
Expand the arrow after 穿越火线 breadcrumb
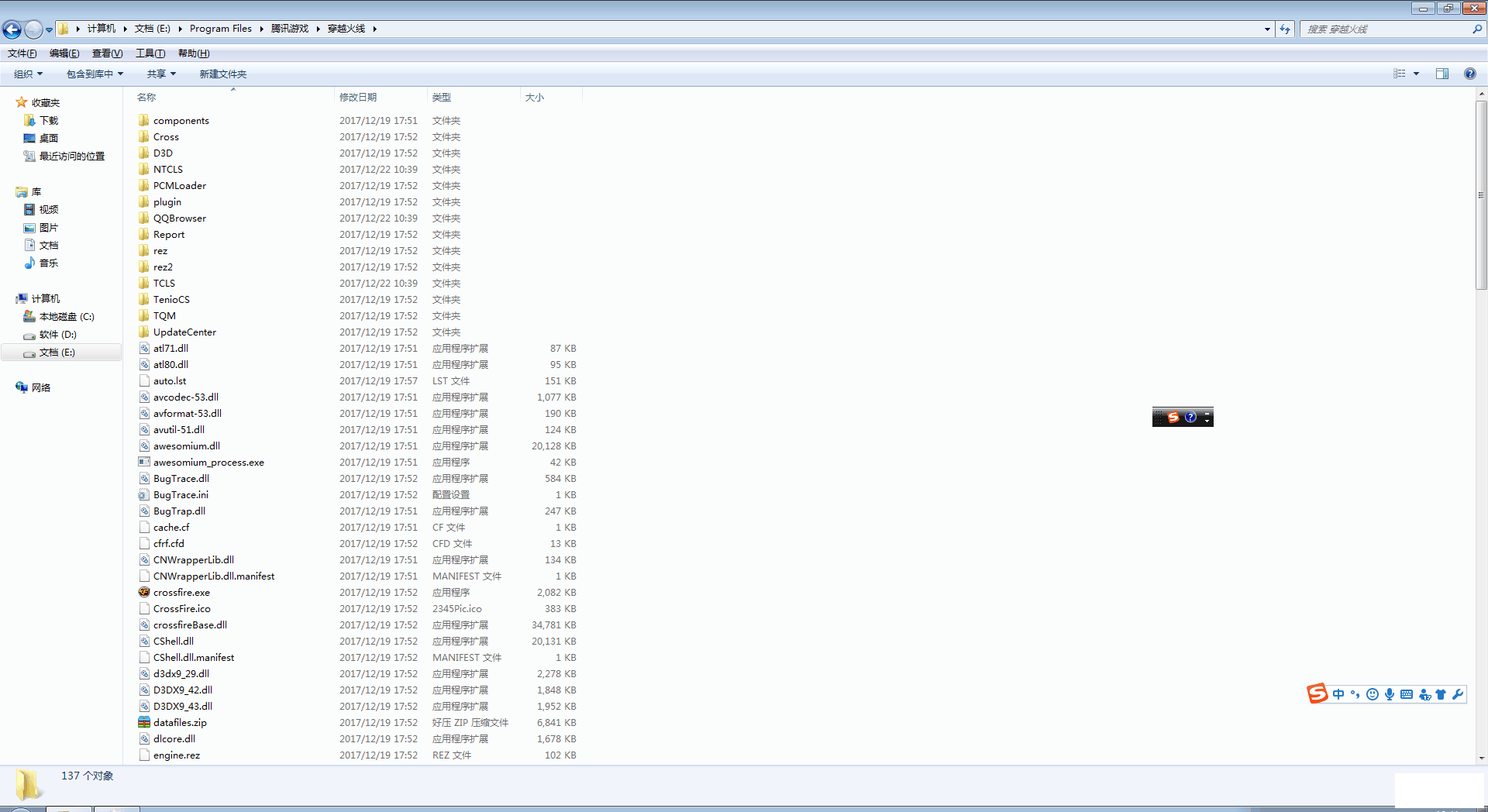[375, 29]
